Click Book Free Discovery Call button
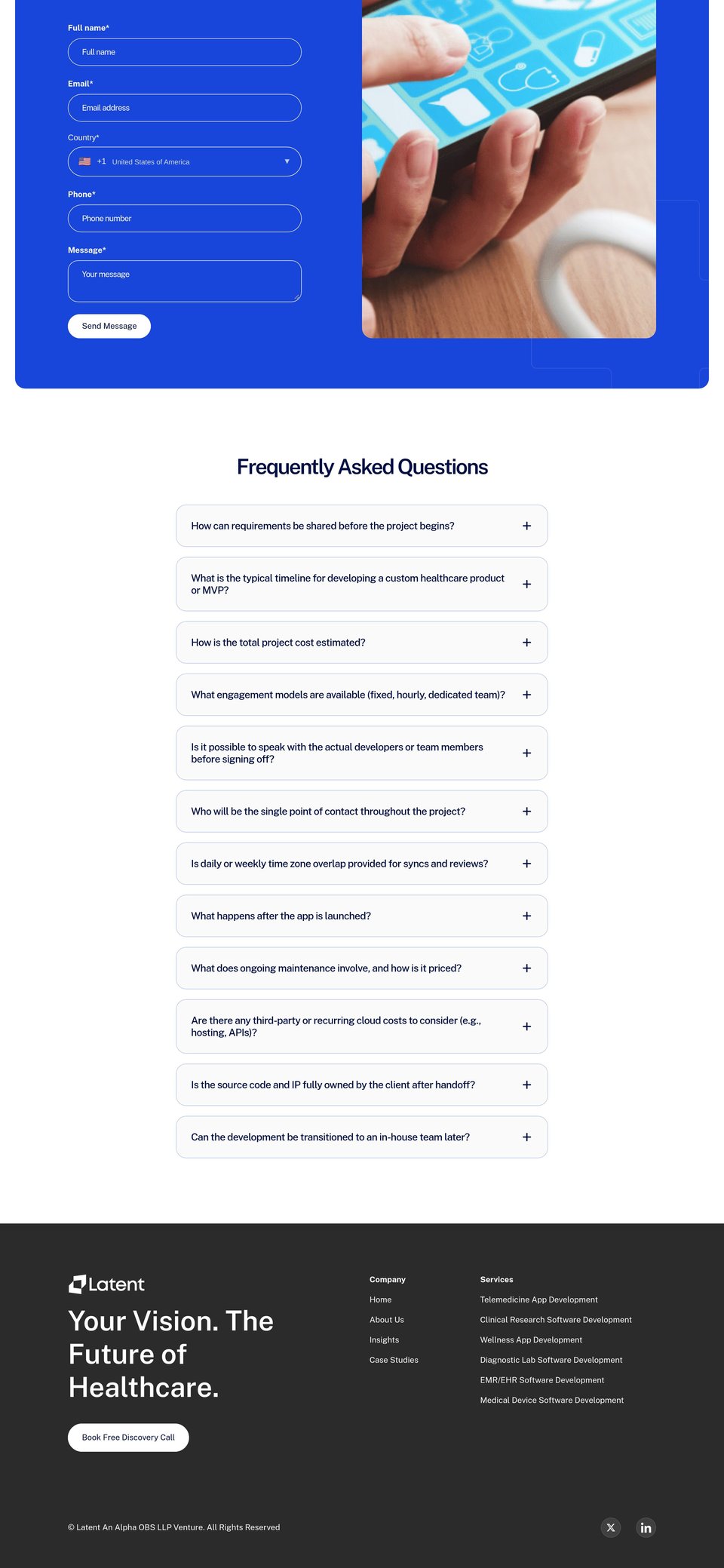 click(128, 1438)
